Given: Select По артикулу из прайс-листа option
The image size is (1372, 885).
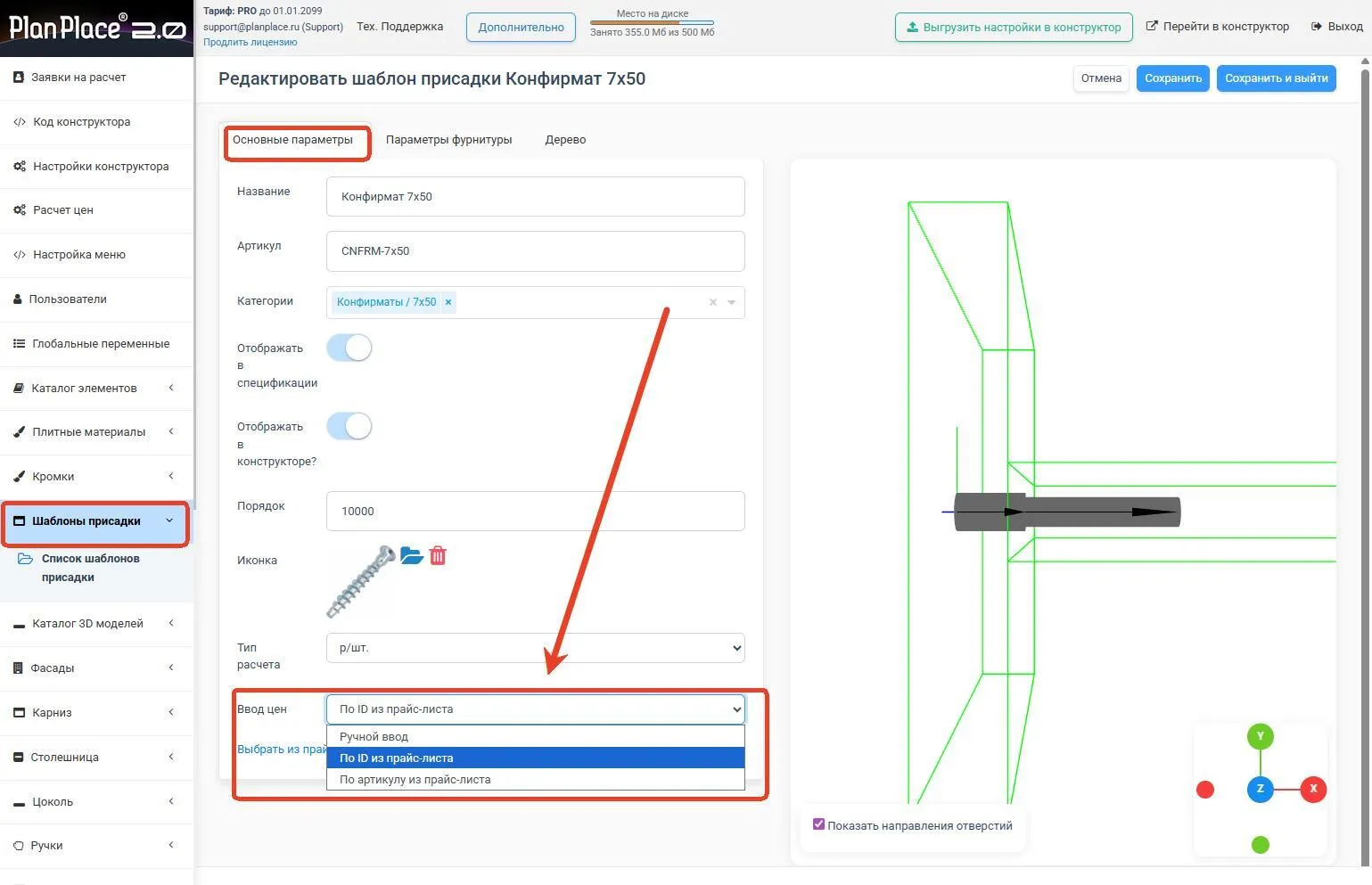Looking at the screenshot, I should pos(535,779).
